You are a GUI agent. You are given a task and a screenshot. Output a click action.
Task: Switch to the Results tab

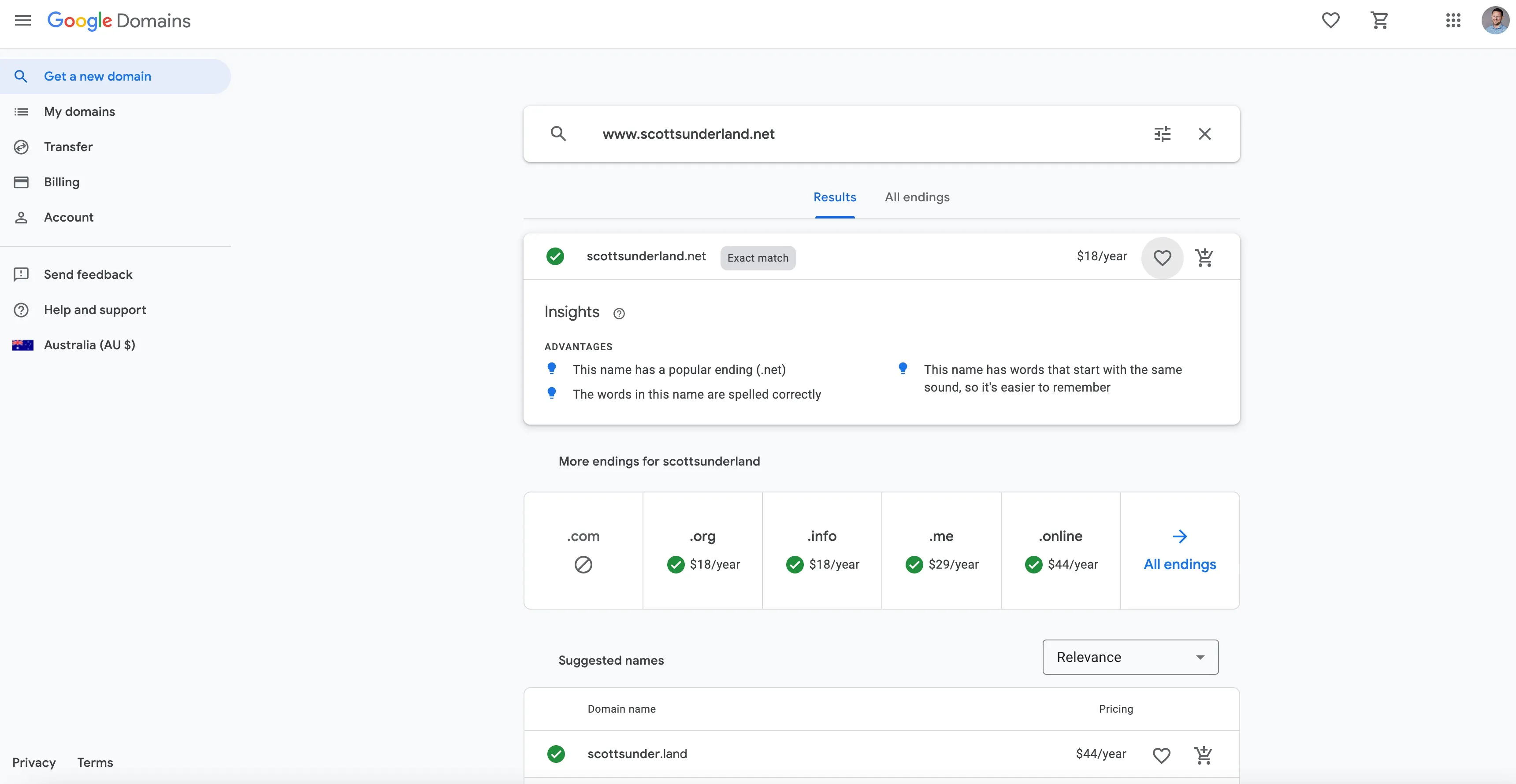click(x=835, y=198)
